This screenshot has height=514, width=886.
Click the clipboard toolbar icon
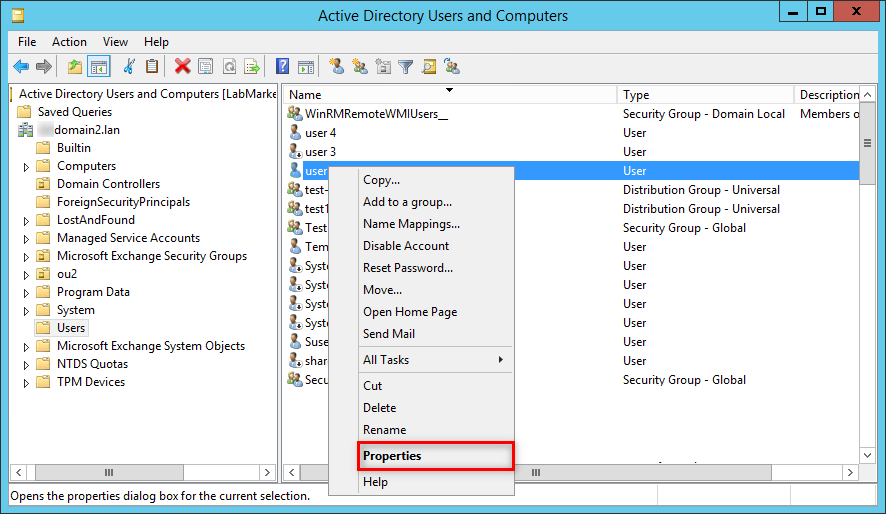pos(151,67)
